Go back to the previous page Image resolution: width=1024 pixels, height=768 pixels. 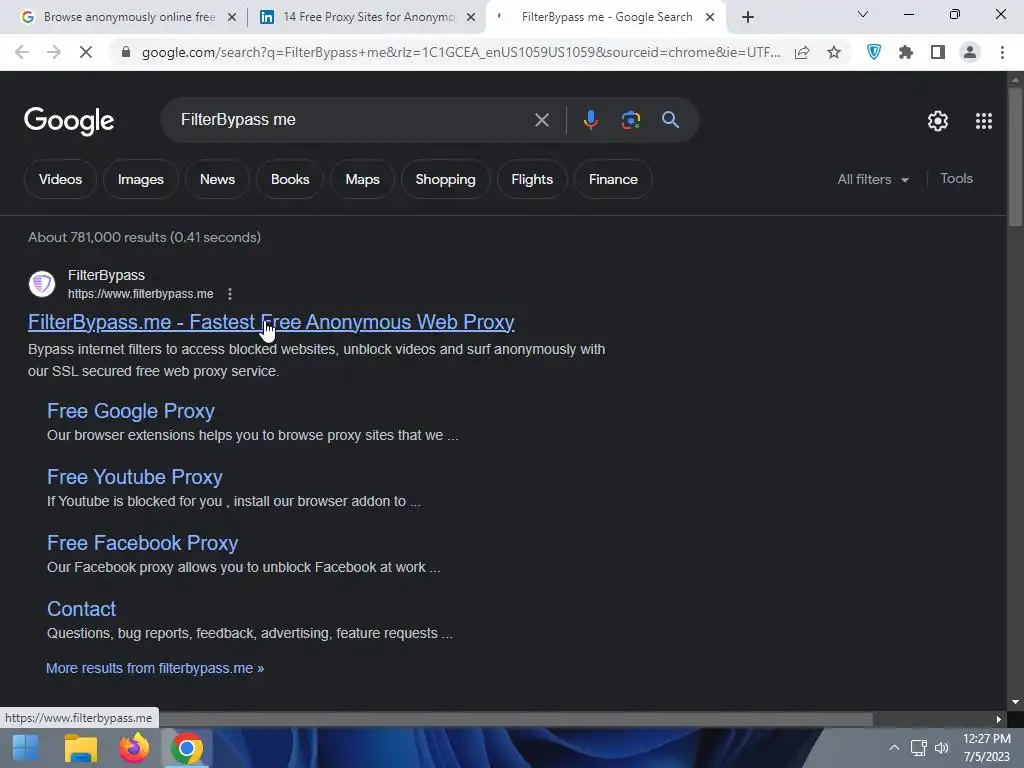[22, 52]
